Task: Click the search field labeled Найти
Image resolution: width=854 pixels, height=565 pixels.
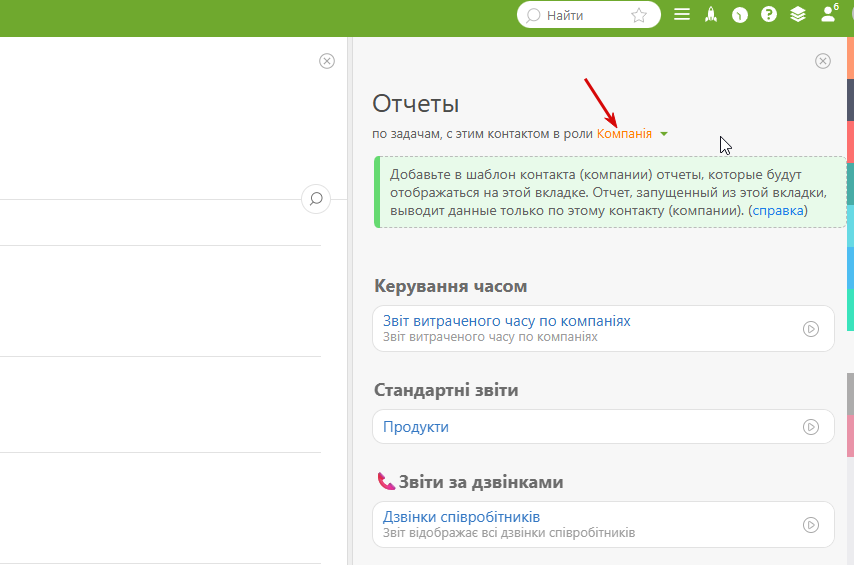Action: pos(587,15)
